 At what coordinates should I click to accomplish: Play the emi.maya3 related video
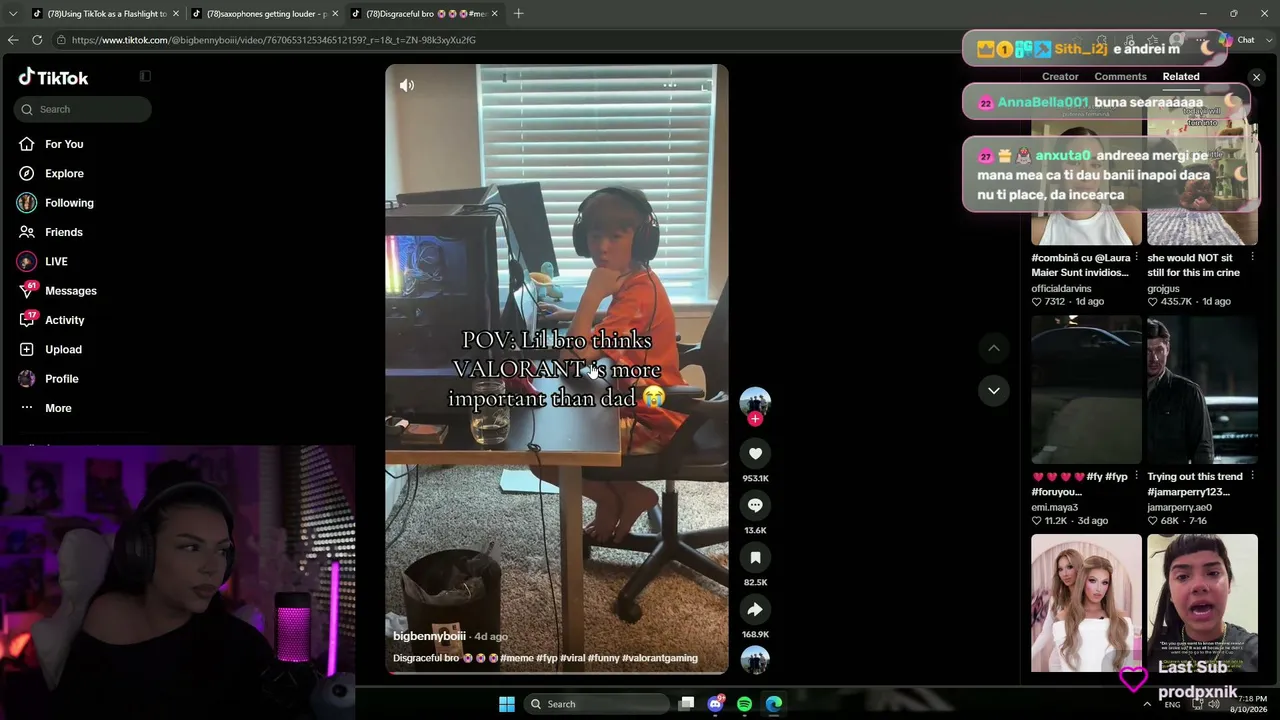tap(1086, 390)
